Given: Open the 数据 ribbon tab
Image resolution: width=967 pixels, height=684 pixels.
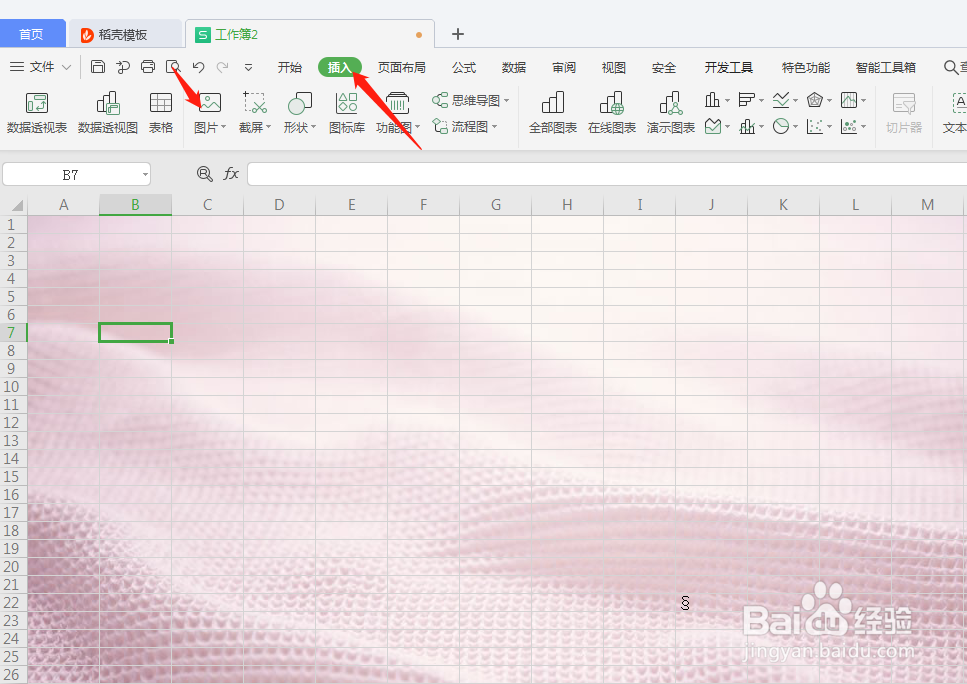Looking at the screenshot, I should [513, 67].
